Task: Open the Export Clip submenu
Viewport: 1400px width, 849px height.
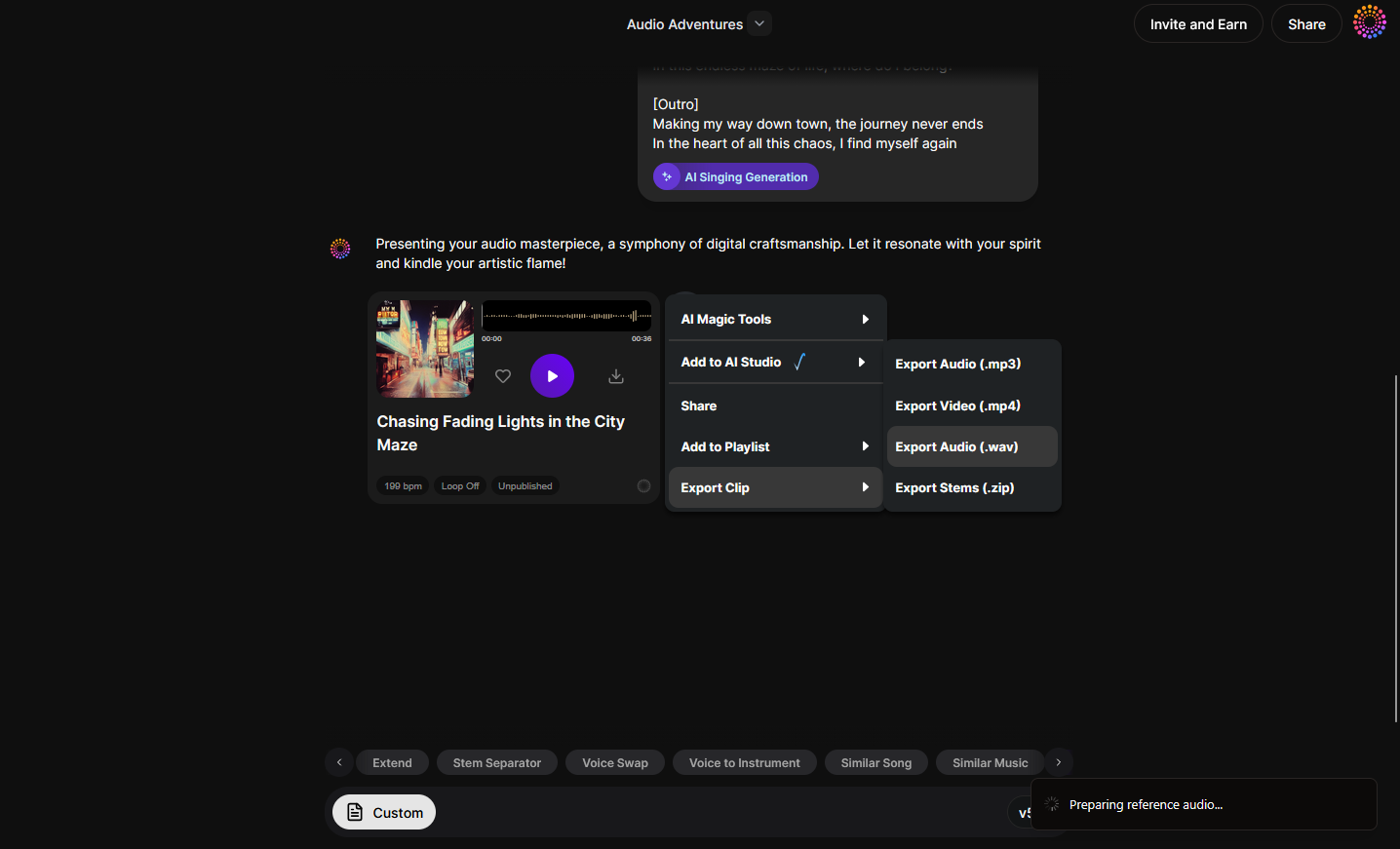Action: click(775, 487)
